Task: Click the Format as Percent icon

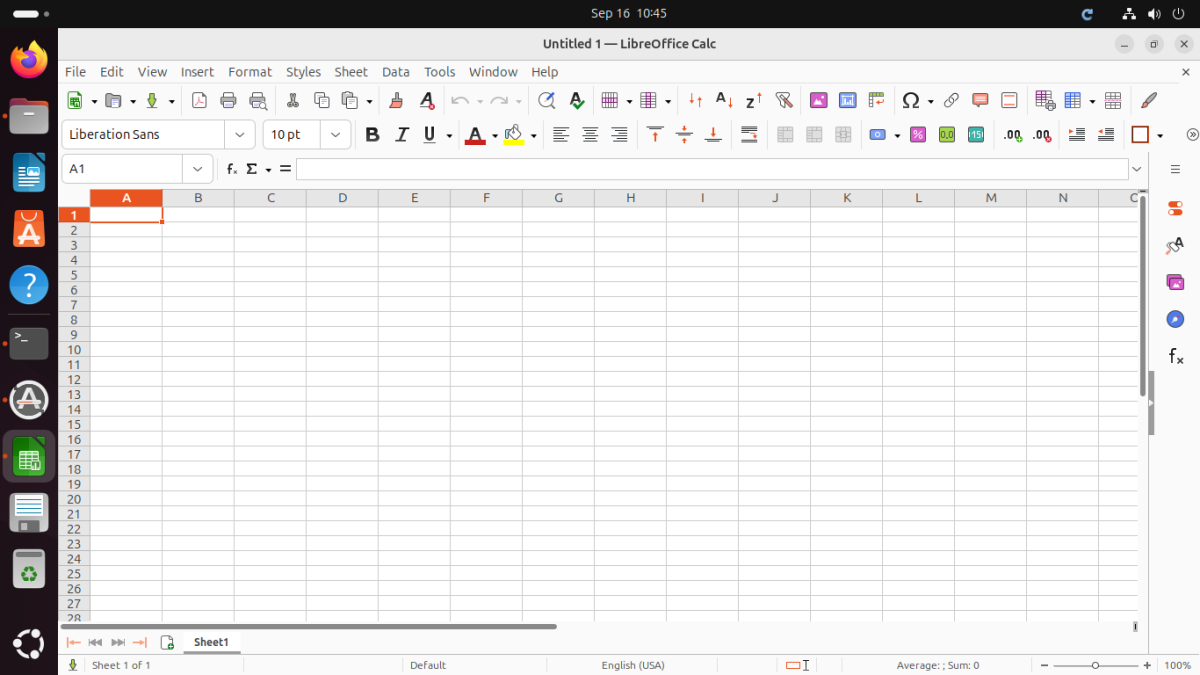Action: (x=917, y=135)
